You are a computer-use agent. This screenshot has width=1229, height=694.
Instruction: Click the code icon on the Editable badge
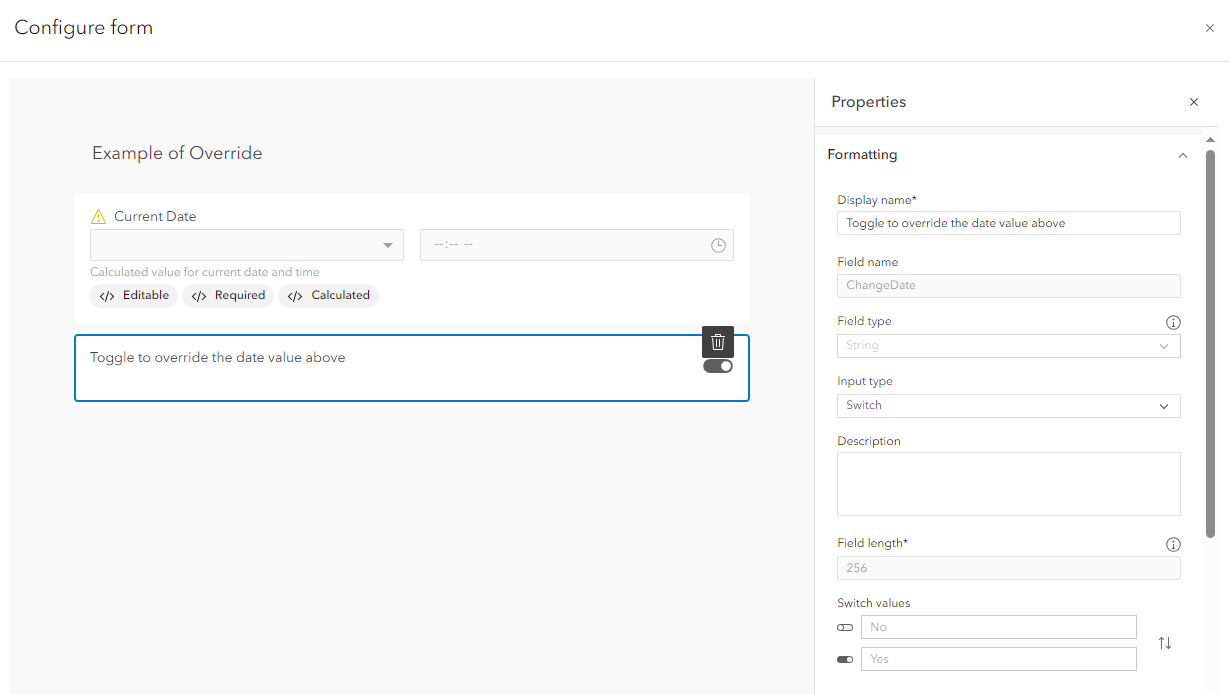click(x=107, y=295)
